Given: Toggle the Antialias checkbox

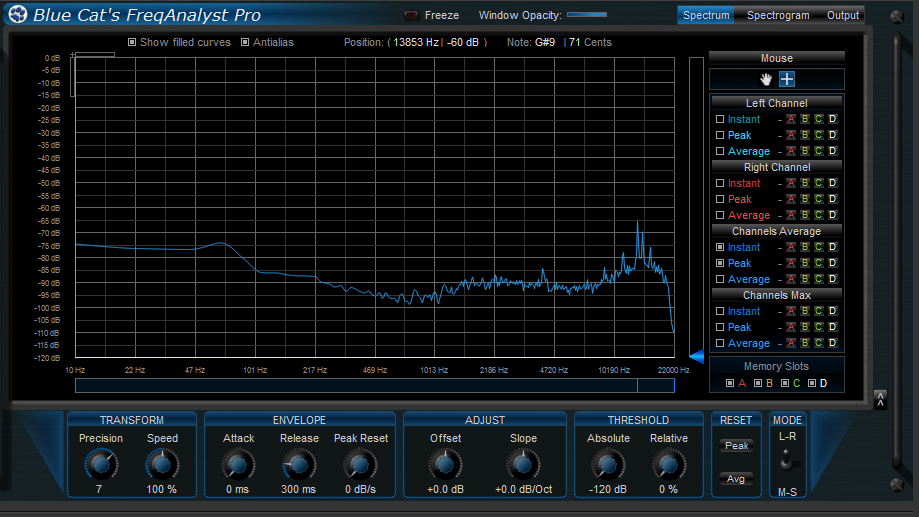Looking at the screenshot, I should coord(245,42).
